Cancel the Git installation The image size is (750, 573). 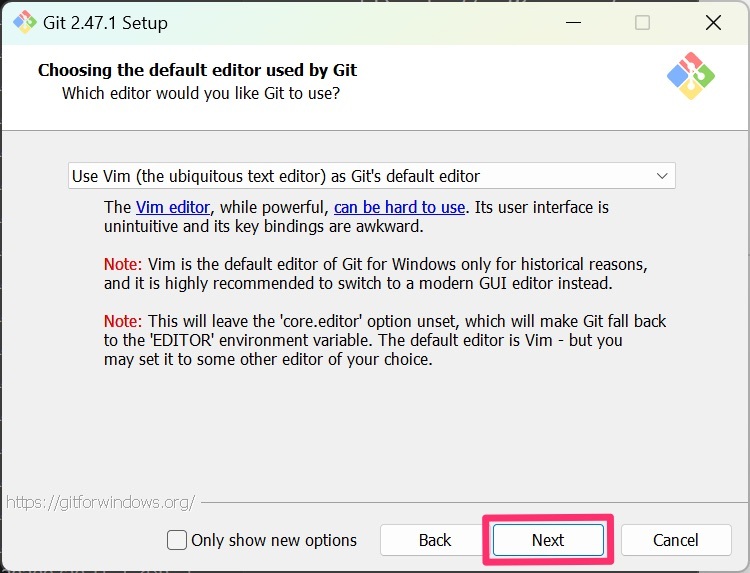pos(676,540)
